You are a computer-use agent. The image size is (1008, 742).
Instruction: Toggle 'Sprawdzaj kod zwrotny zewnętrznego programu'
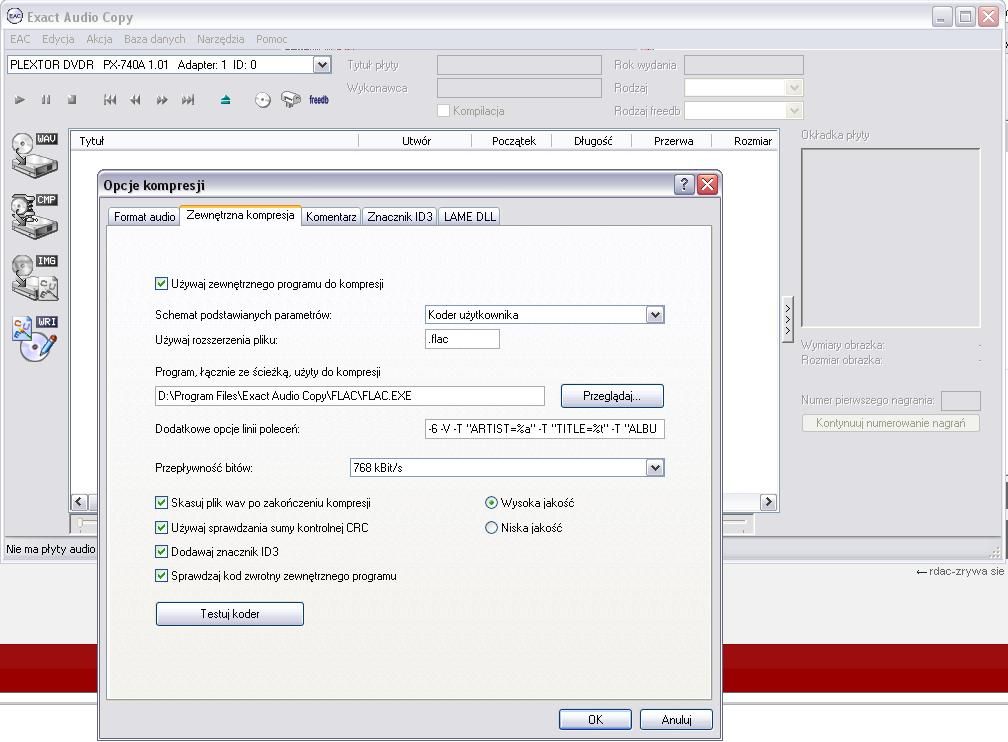tap(161, 576)
